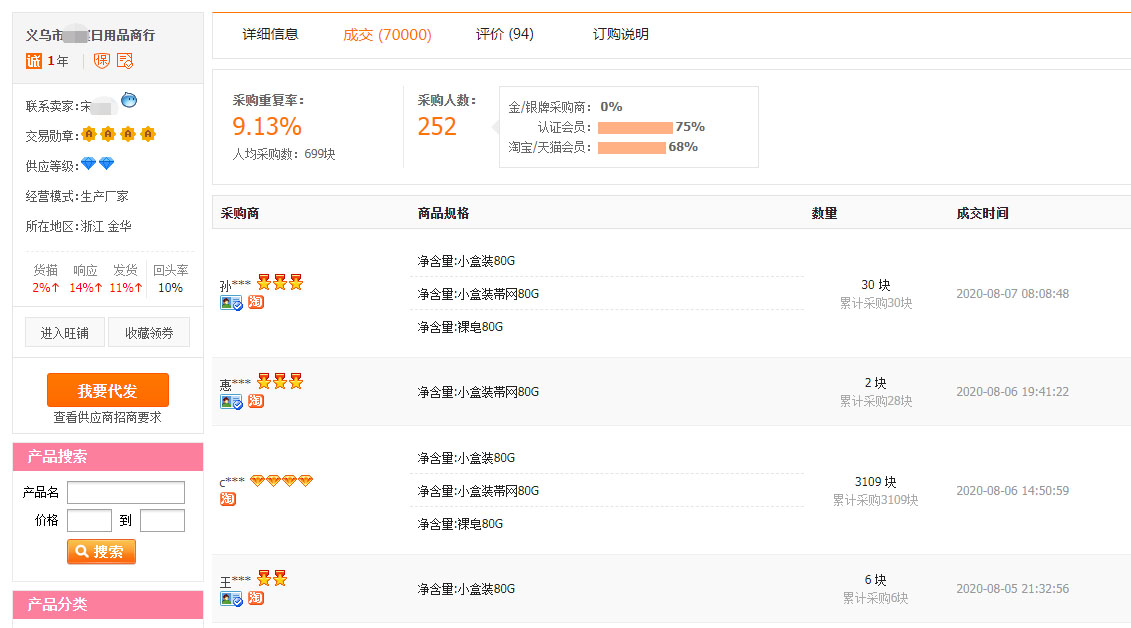Click the 保 shield guarantee icon
The image size is (1131, 628).
(x=102, y=61)
